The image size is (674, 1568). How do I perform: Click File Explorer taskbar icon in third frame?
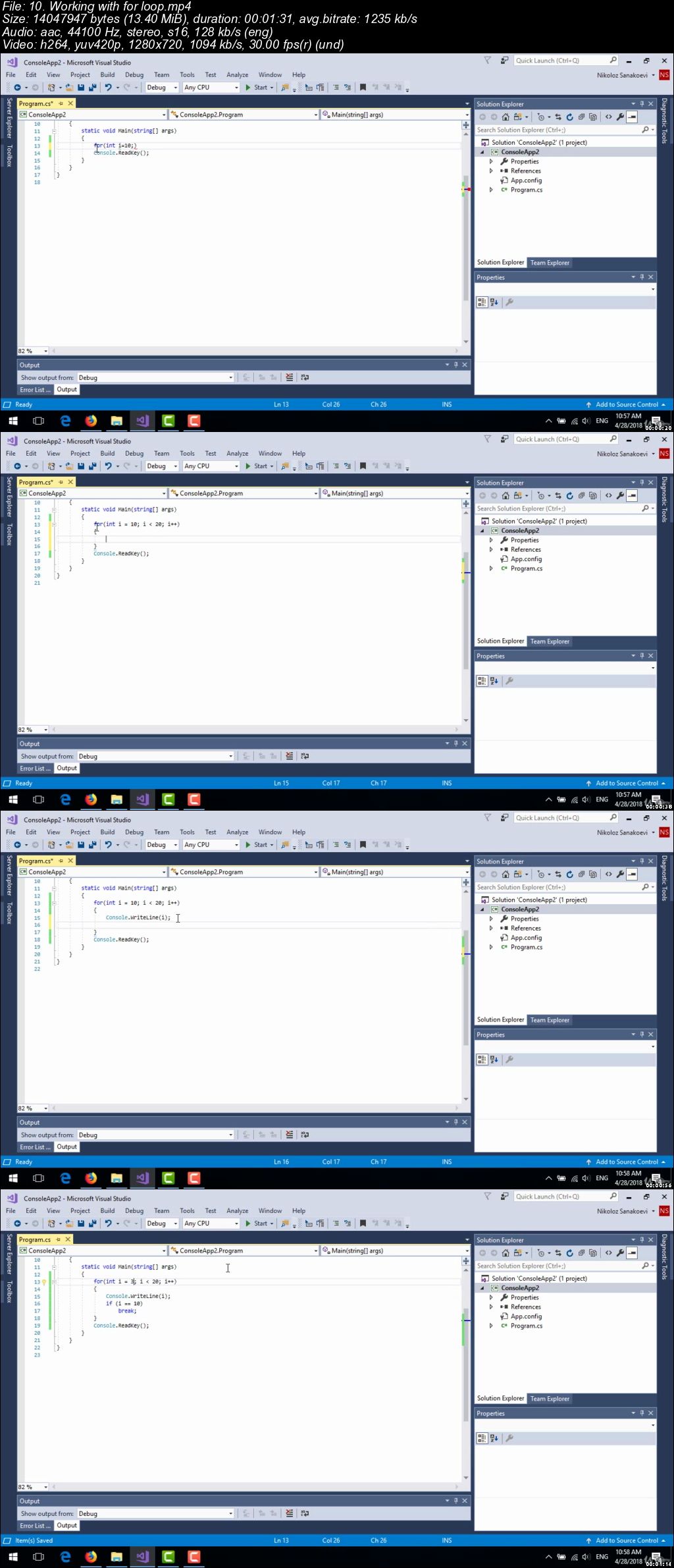[x=117, y=1178]
